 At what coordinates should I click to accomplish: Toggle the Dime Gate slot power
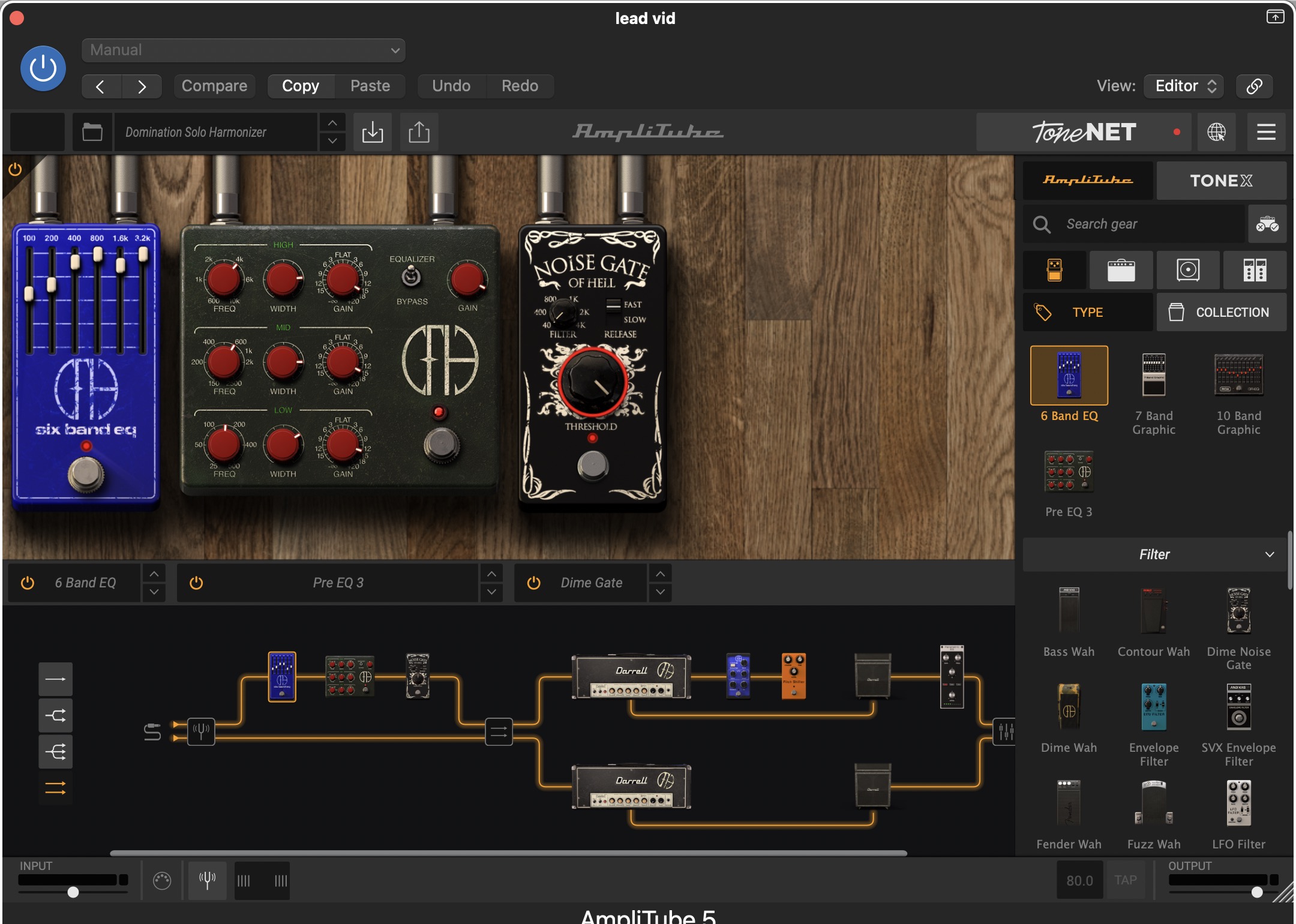pyautogui.click(x=533, y=583)
